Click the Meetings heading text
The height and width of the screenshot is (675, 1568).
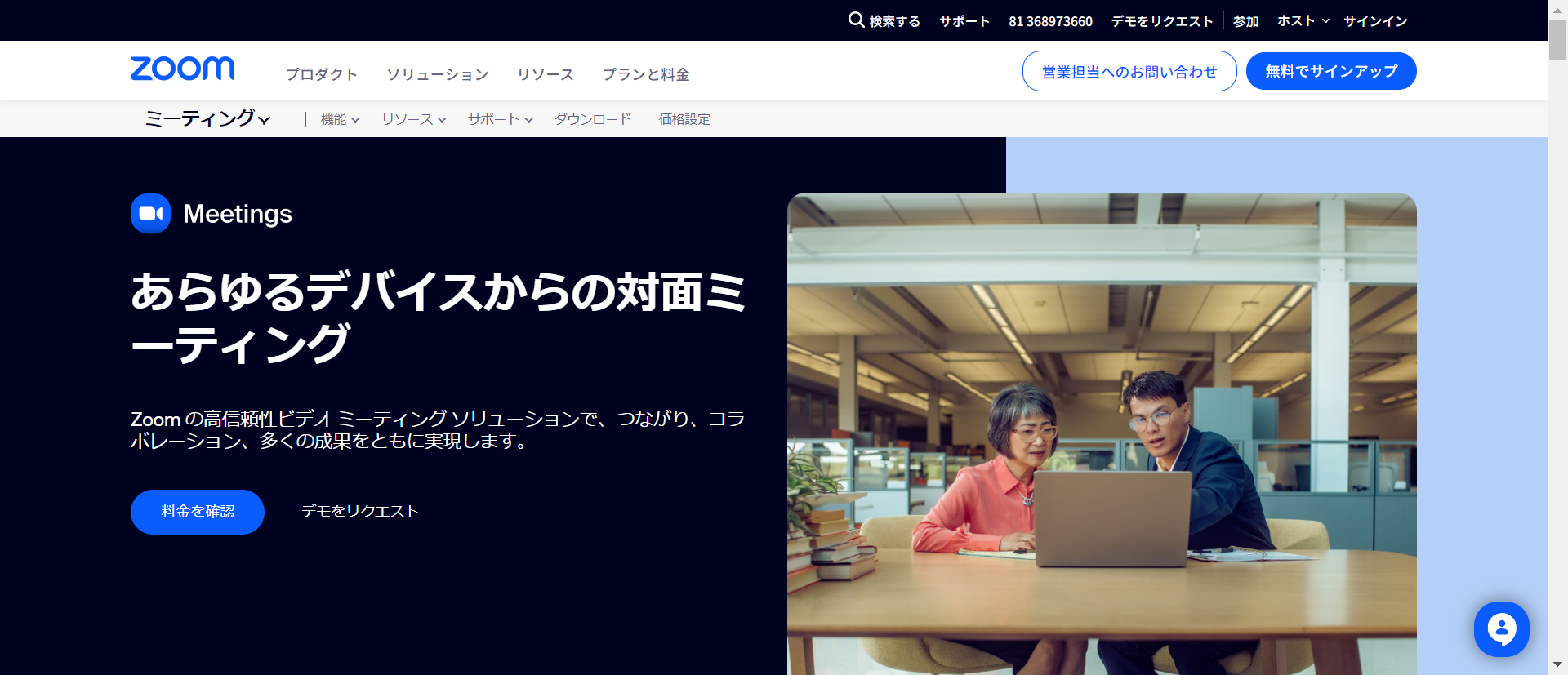pos(238,214)
